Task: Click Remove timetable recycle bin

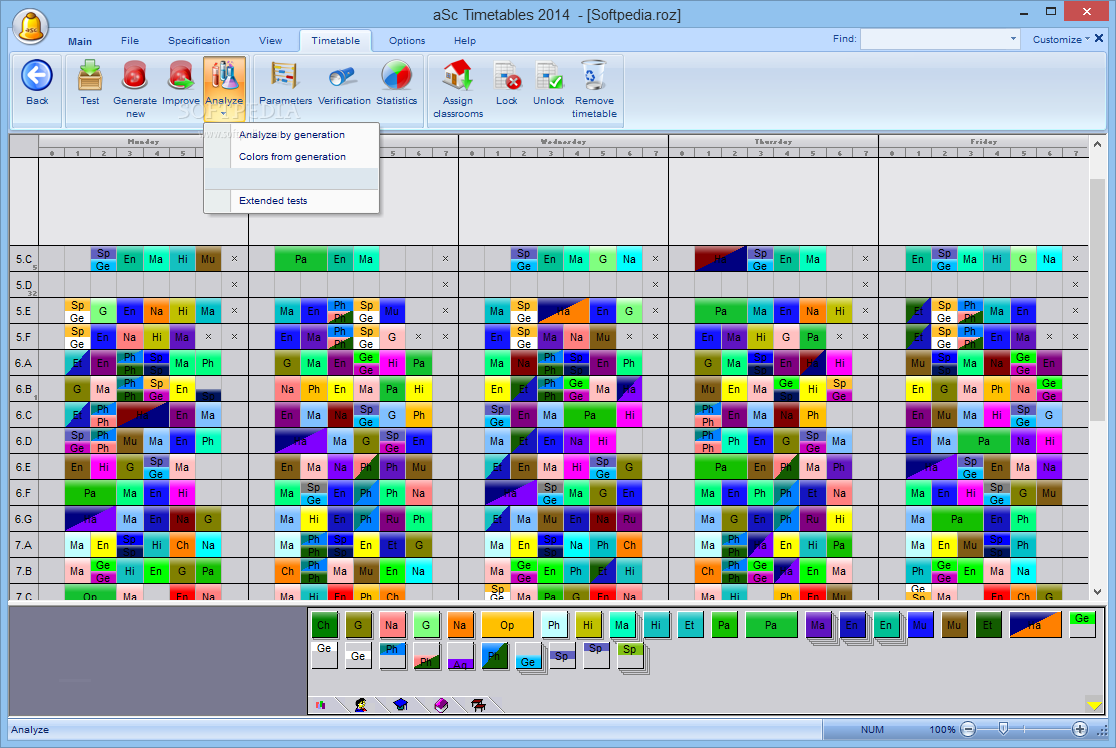Action: [x=594, y=89]
